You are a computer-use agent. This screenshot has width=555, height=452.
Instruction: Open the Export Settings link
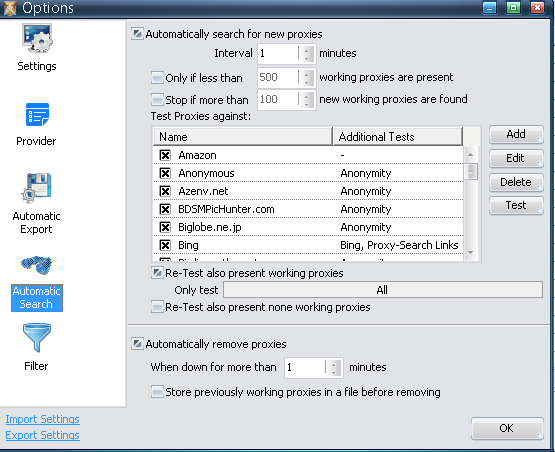pyautogui.click(x=42, y=435)
